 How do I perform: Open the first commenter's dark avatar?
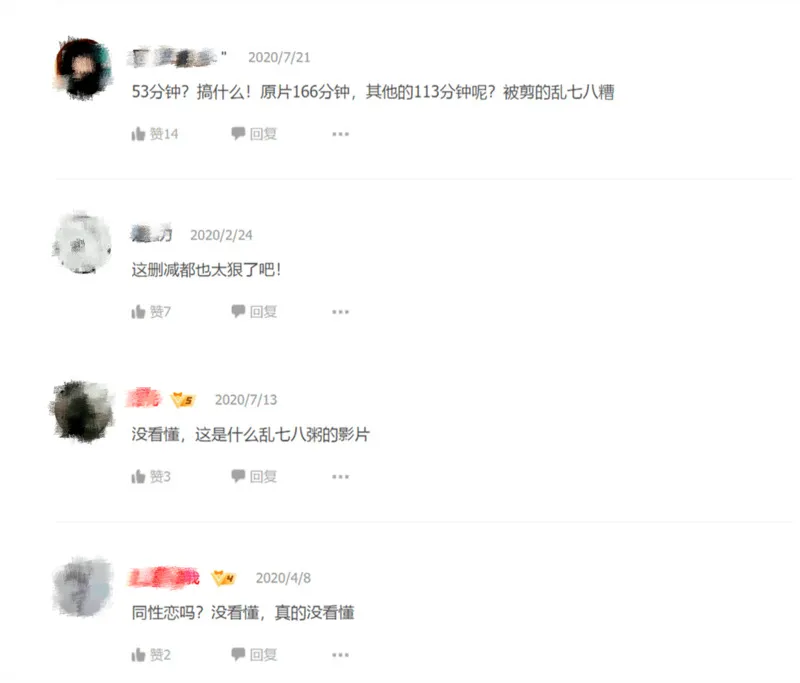point(83,68)
